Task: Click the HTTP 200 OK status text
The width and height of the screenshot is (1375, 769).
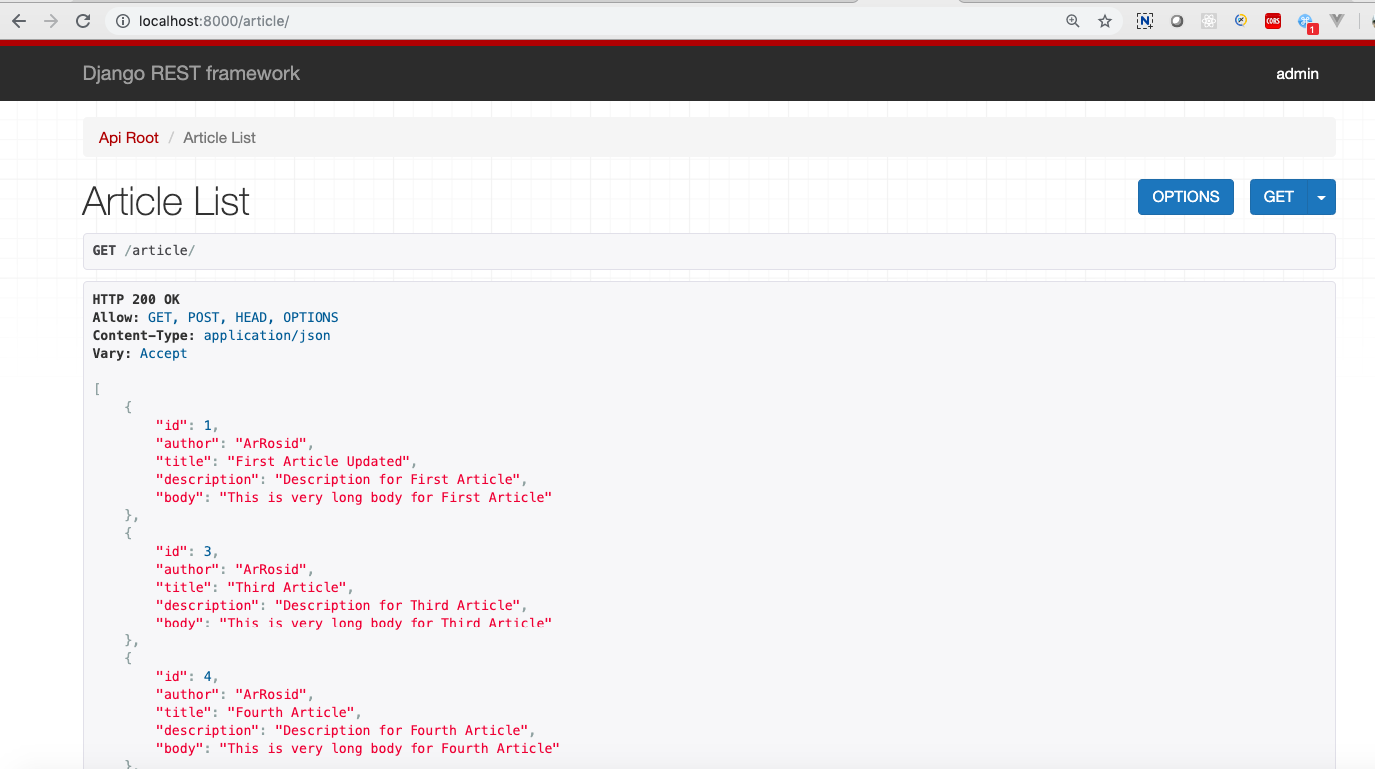Action: [x=136, y=299]
